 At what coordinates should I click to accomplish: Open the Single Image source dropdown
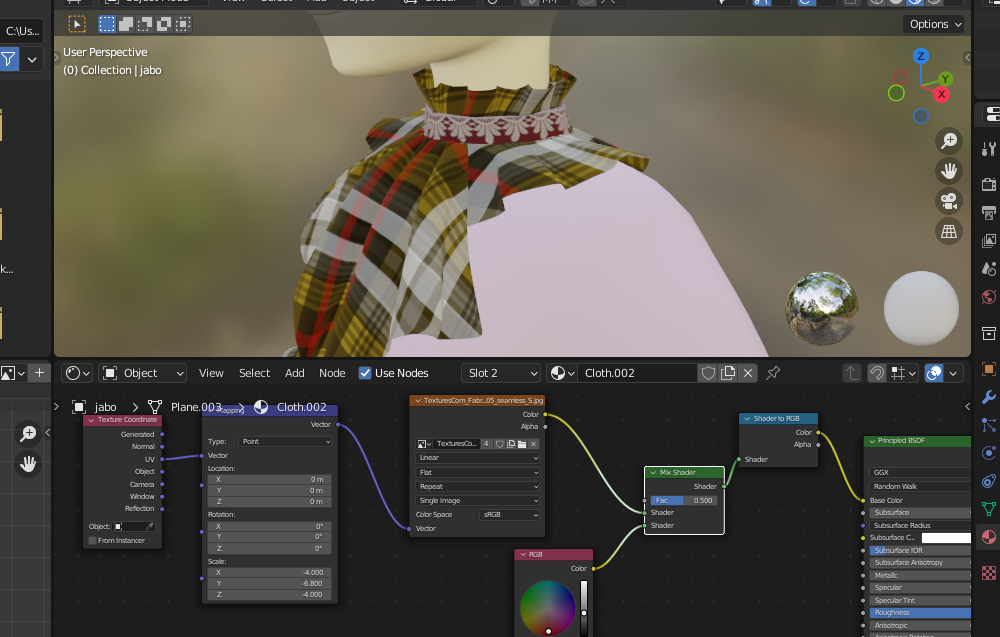[x=478, y=501]
